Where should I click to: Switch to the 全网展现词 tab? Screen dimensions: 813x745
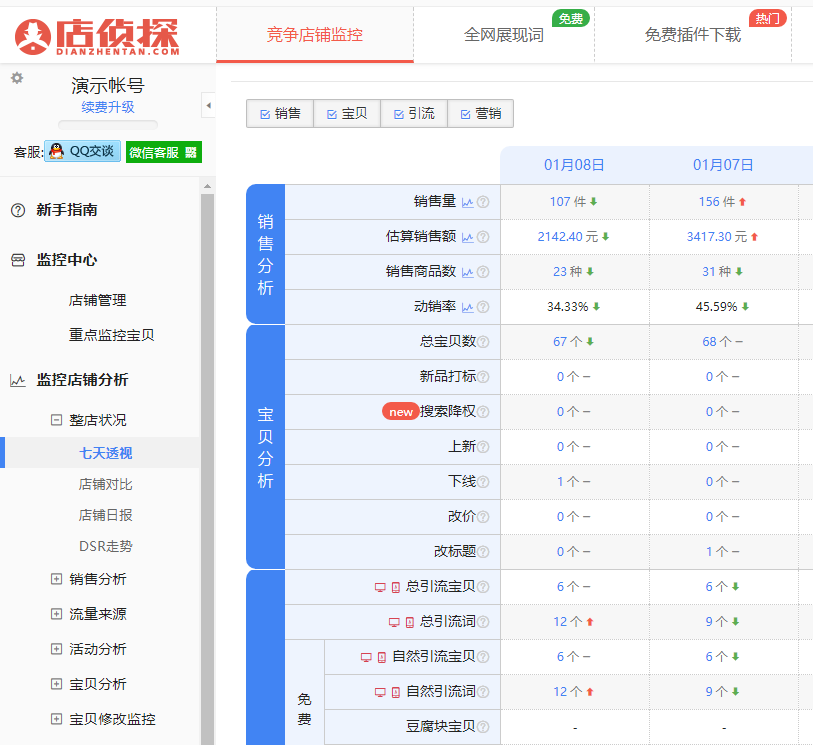coord(503,35)
